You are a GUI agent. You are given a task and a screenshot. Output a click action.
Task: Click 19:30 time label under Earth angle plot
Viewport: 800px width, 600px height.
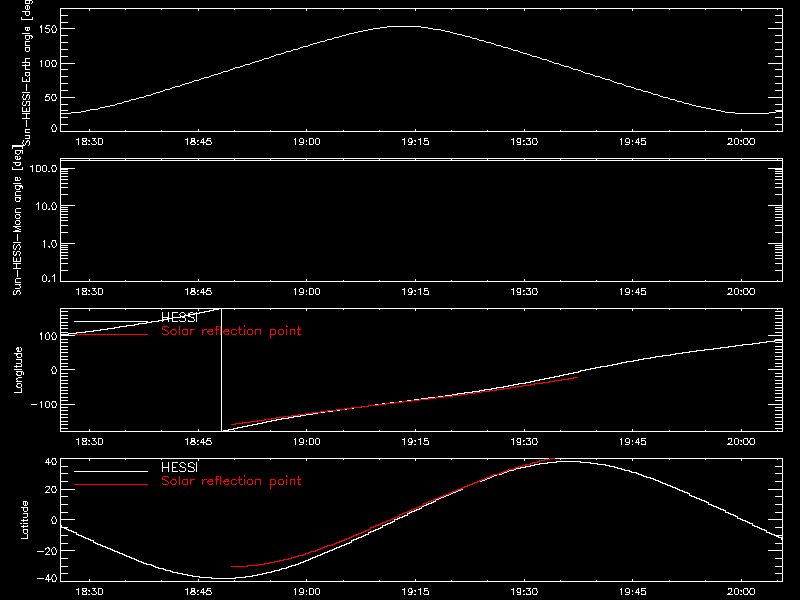(x=524, y=142)
